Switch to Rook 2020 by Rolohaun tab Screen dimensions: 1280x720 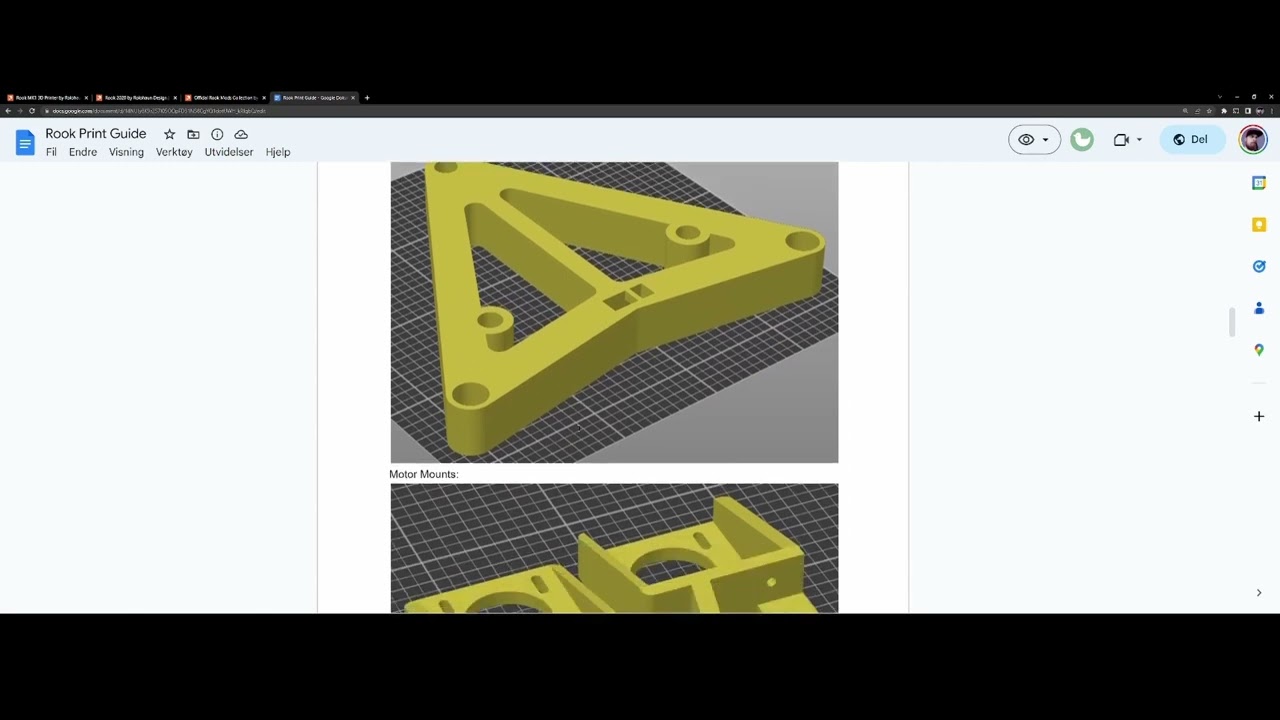135,98
